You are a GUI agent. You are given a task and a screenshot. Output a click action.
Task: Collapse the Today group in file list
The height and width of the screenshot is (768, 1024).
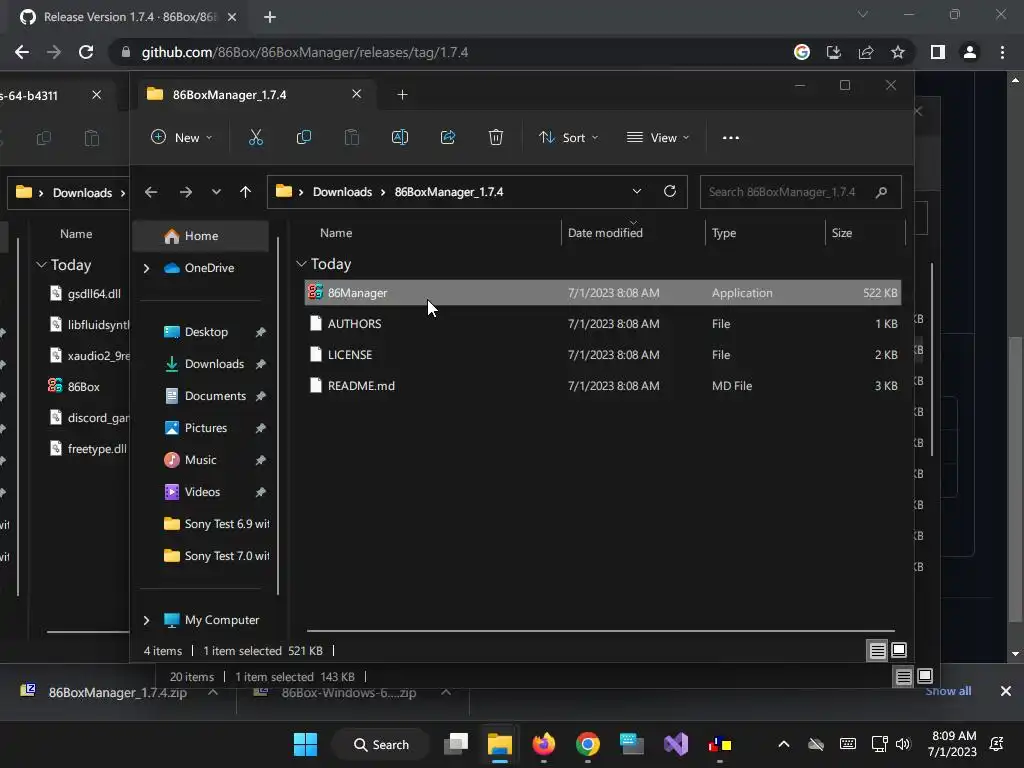(301, 264)
